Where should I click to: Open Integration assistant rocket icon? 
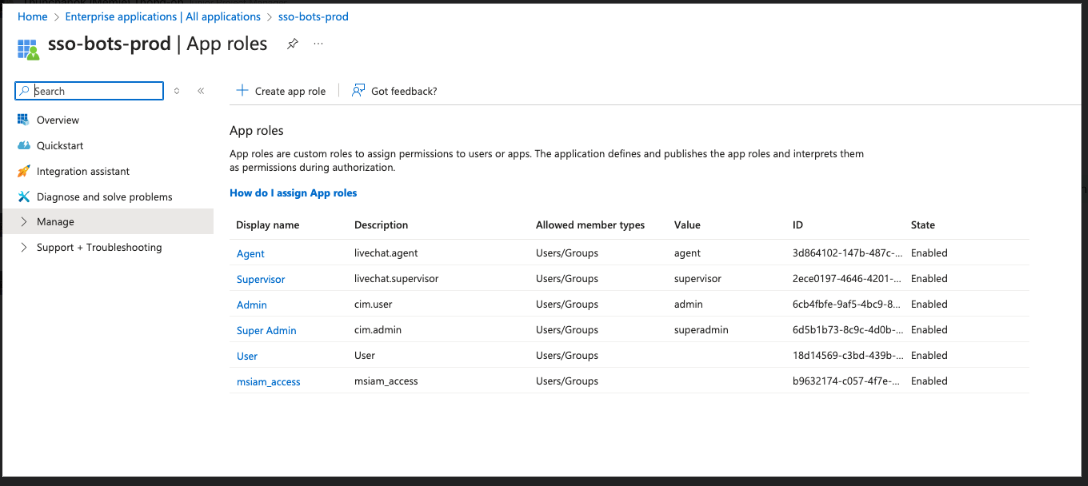click(x=23, y=171)
